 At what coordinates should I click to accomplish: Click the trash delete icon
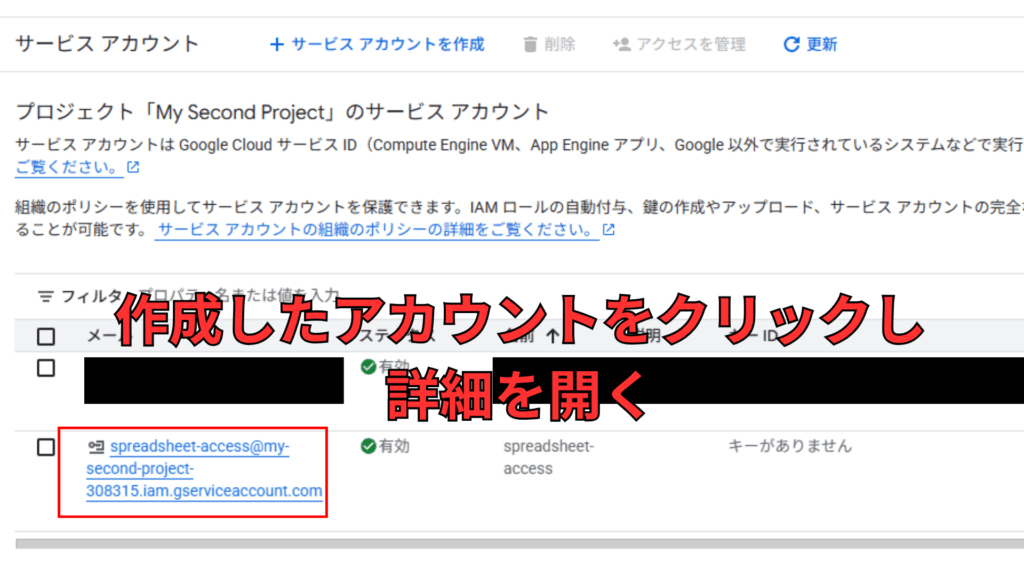[530, 44]
